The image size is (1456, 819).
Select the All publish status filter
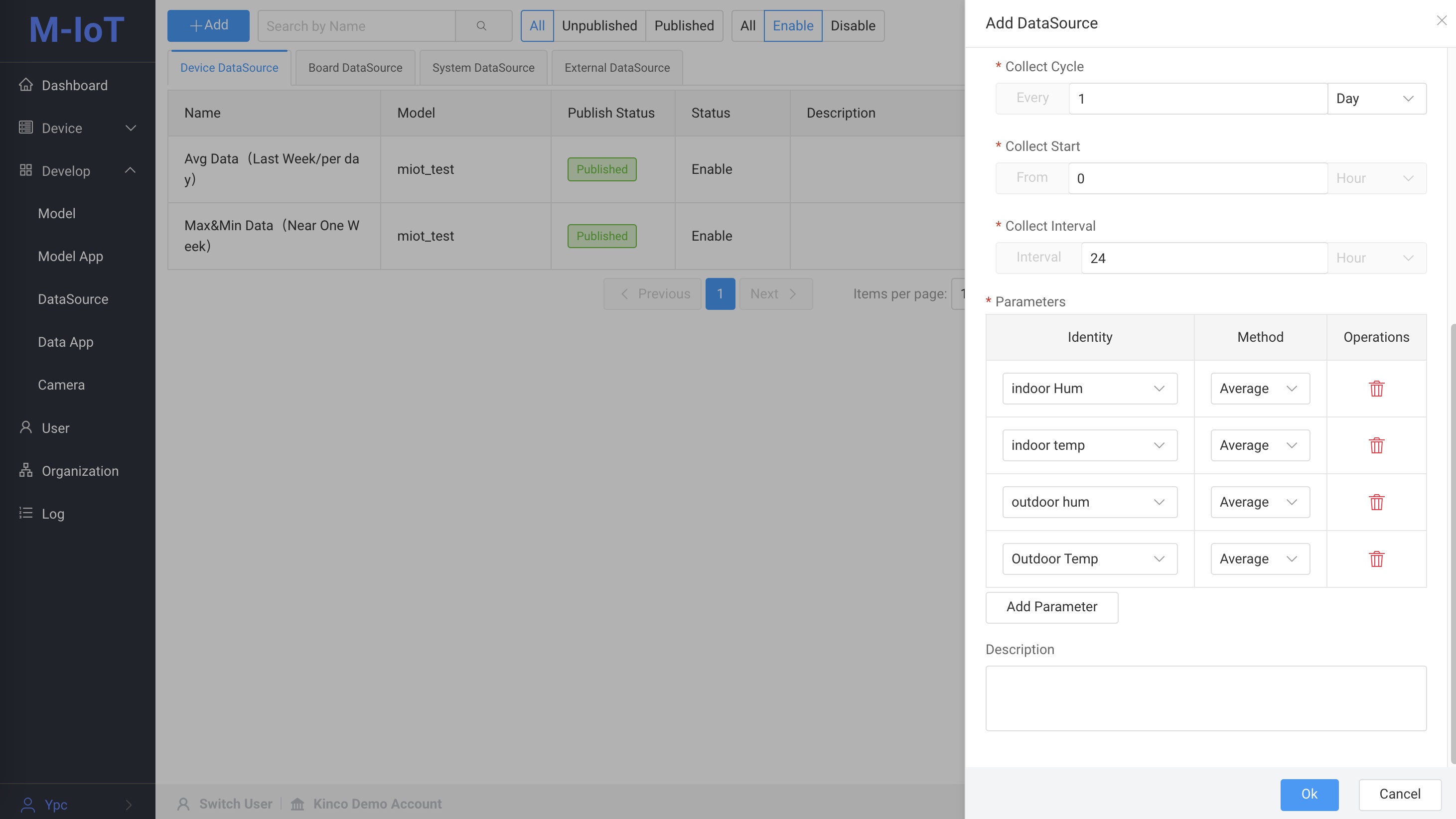(x=537, y=26)
